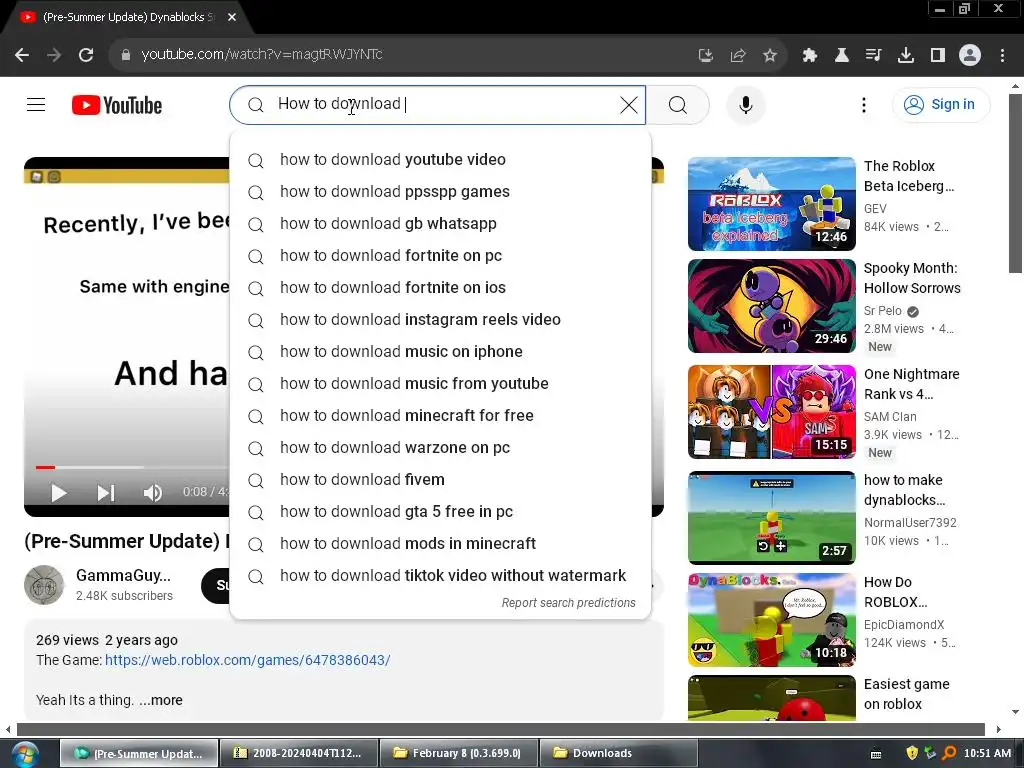Pick suggestion 'how to download fortnite on pc'
The image size is (1024, 768).
pos(440,255)
